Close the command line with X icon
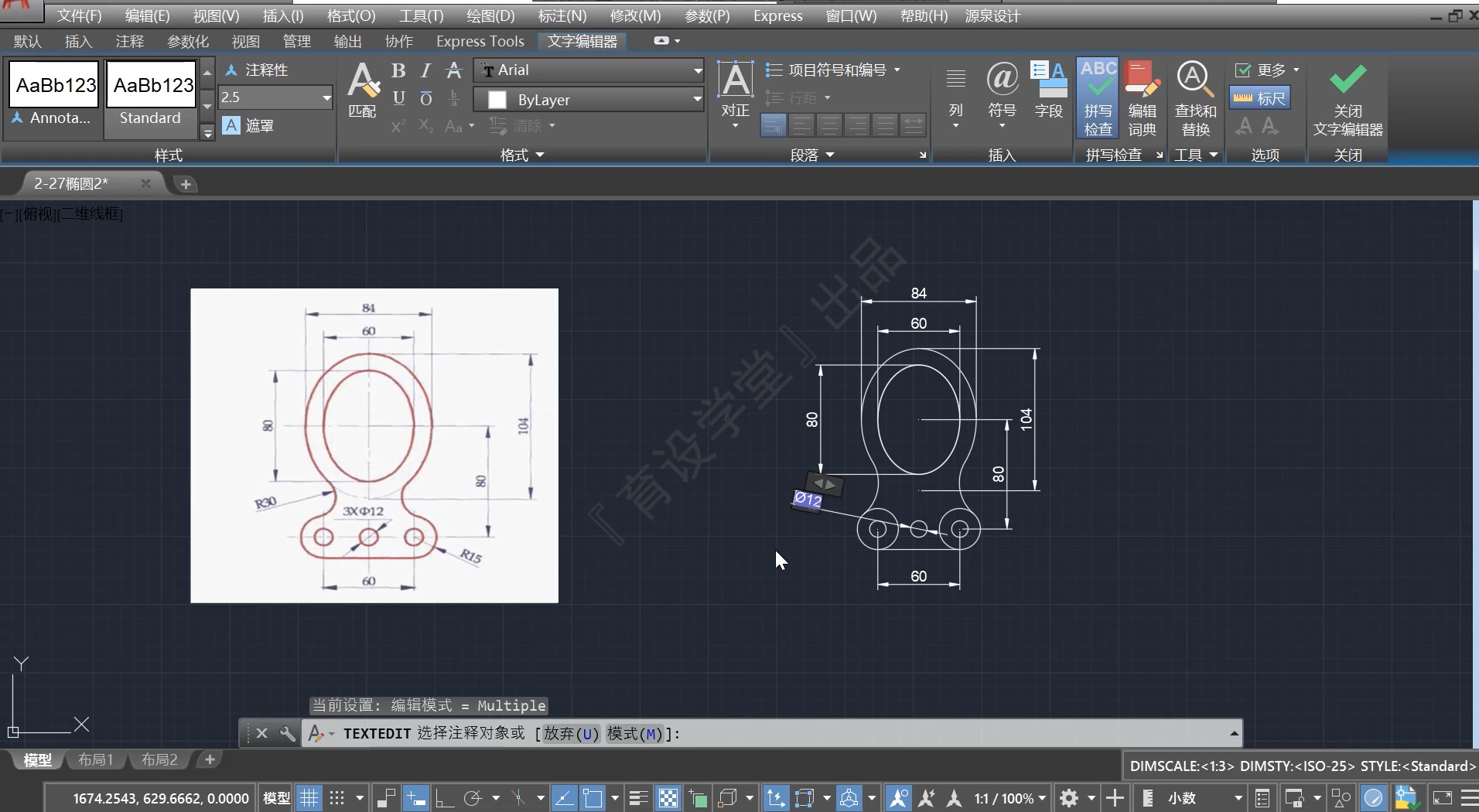Image resolution: width=1479 pixels, height=812 pixels. click(261, 733)
